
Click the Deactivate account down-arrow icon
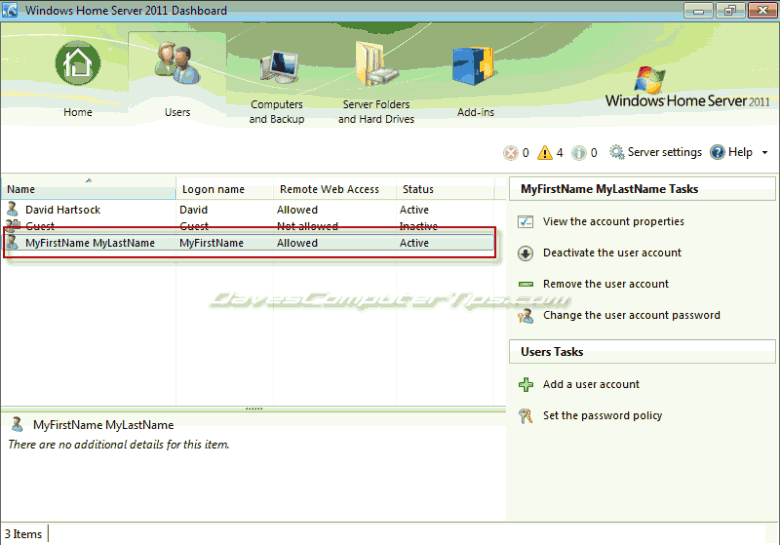(525, 253)
